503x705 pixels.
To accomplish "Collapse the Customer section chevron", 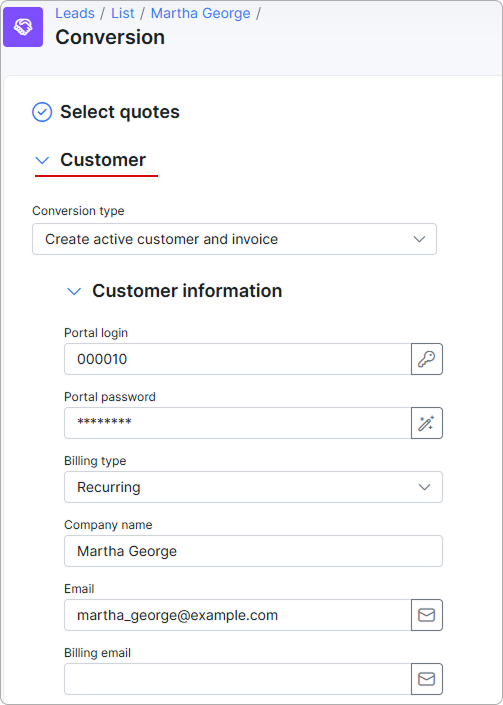I will pos(42,160).
